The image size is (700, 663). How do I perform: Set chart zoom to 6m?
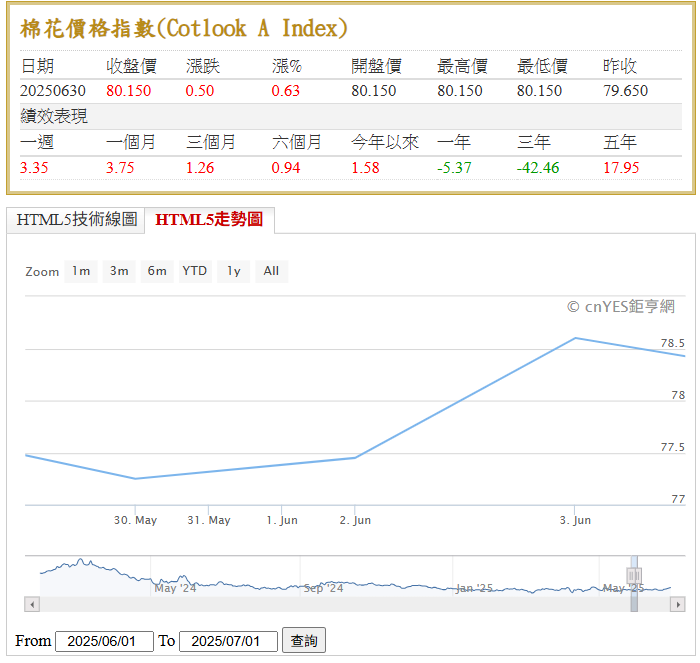(157, 271)
